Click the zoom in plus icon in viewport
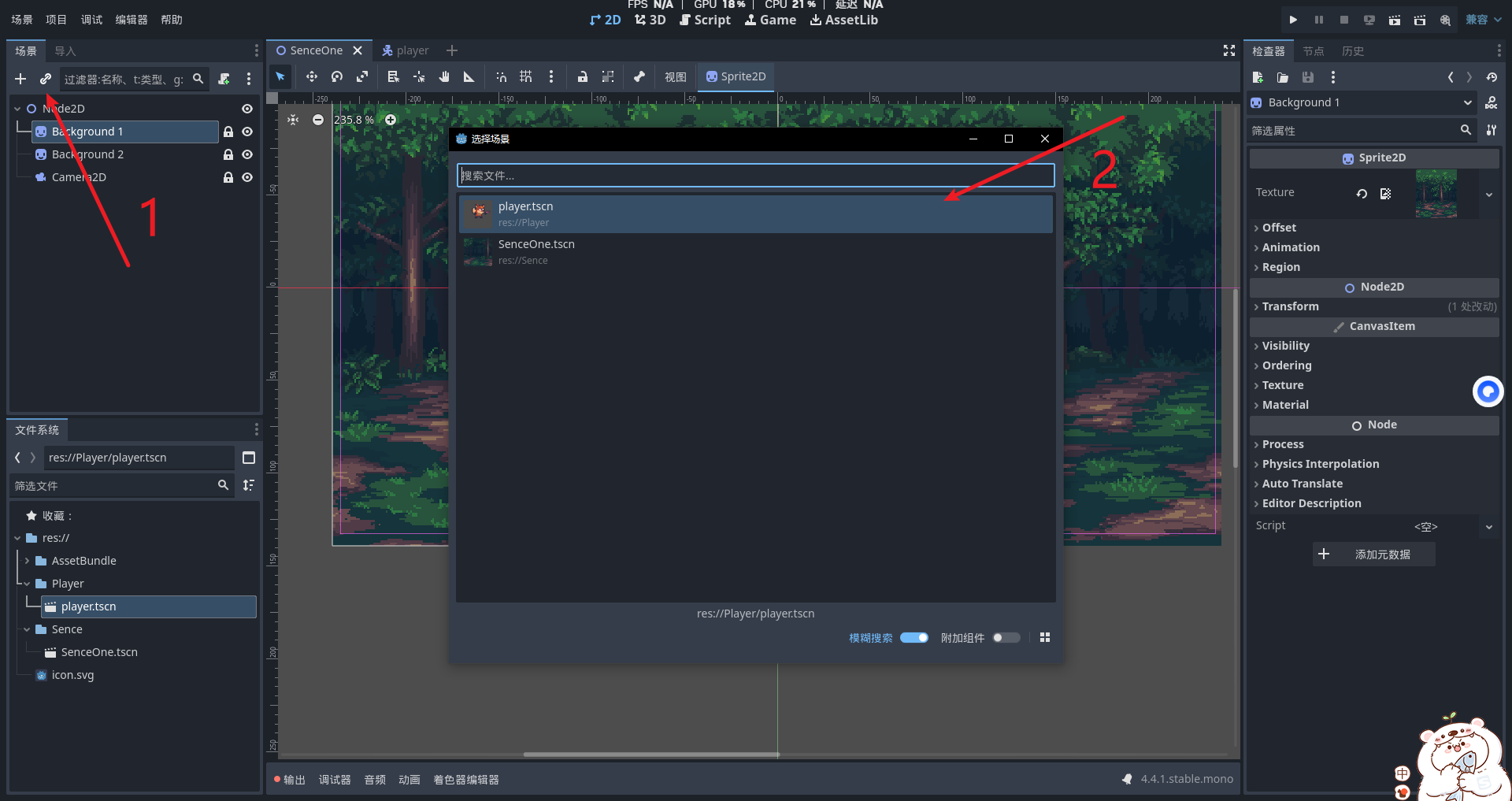This screenshot has height=801, width=1512. tap(391, 120)
